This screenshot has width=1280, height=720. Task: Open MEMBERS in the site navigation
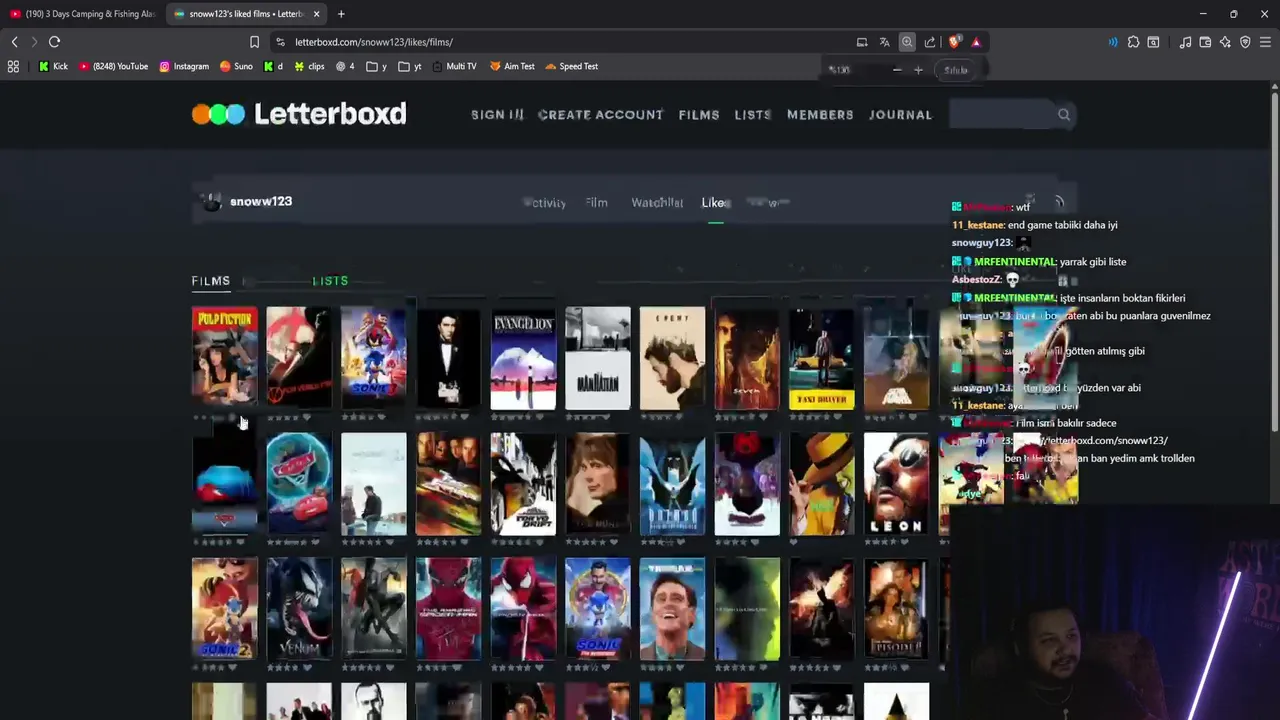tap(820, 115)
